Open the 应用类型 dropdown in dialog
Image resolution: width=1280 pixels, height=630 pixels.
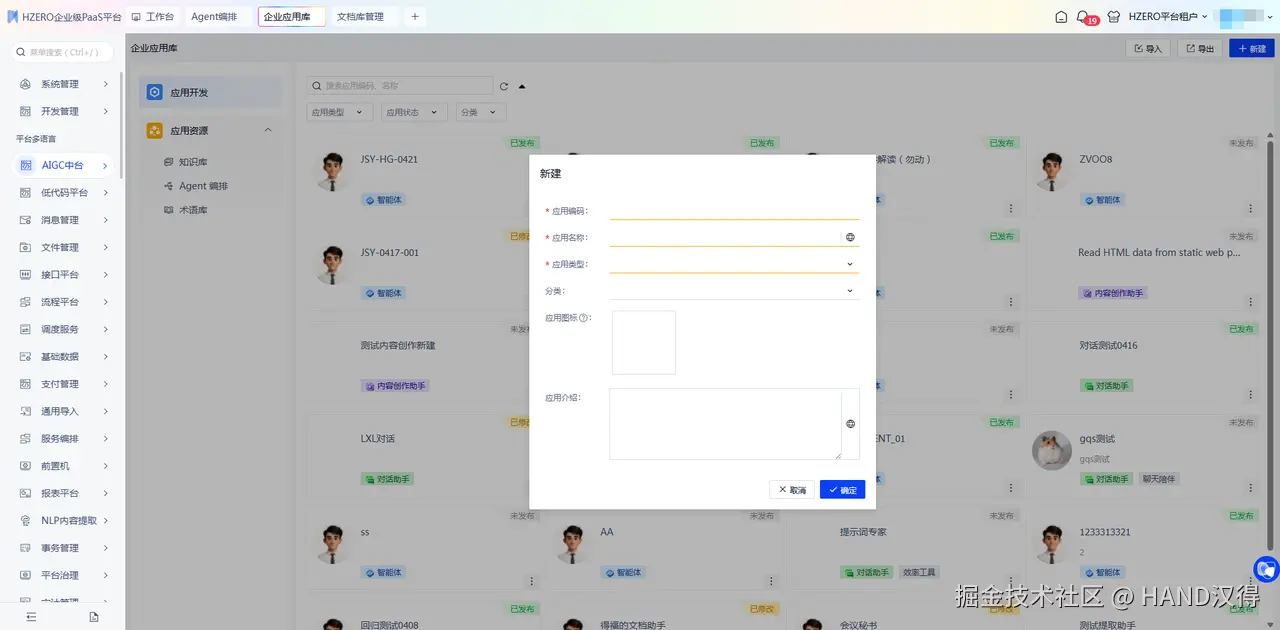(x=734, y=264)
